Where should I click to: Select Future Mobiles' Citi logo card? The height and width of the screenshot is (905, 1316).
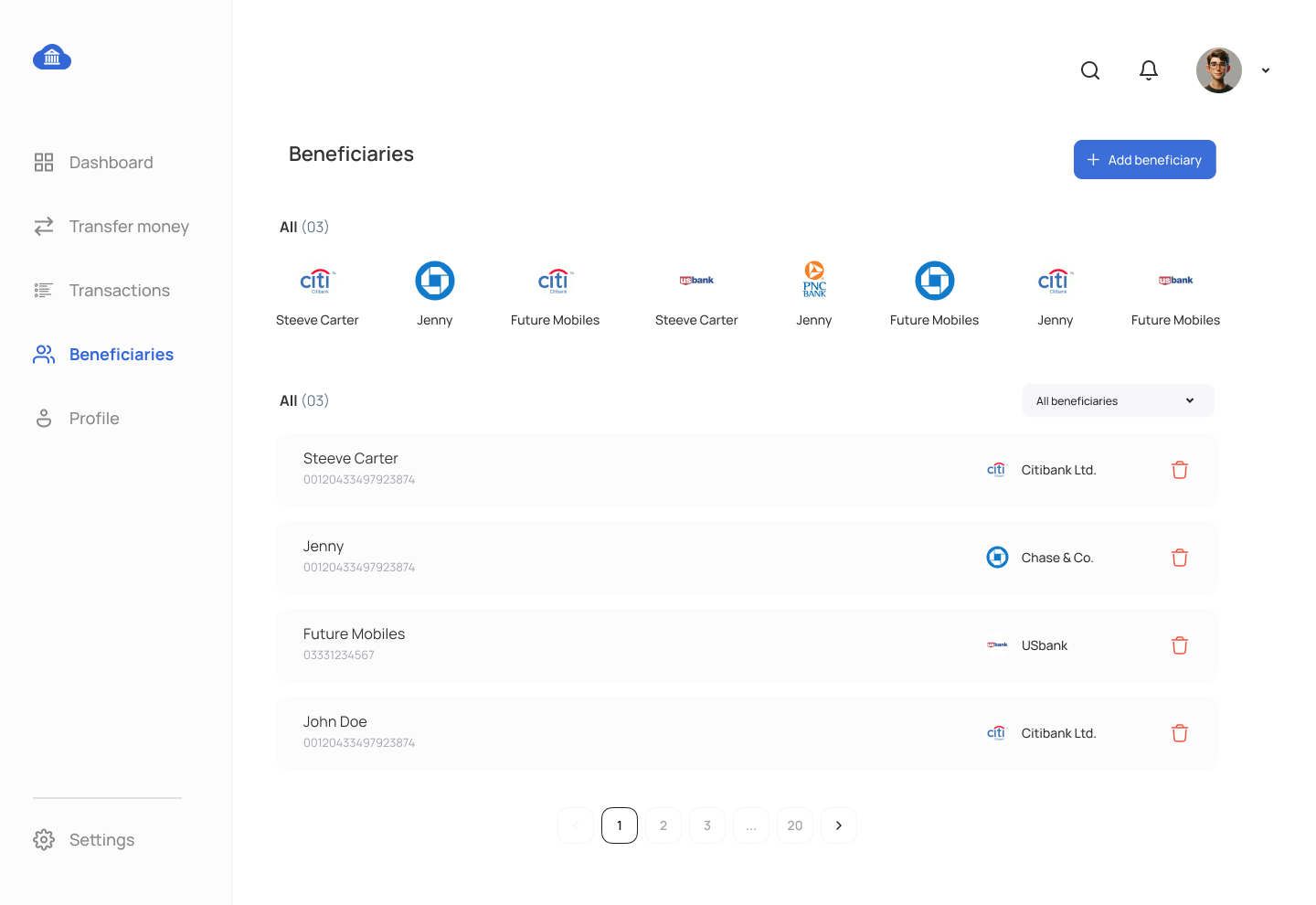pyautogui.click(x=556, y=294)
